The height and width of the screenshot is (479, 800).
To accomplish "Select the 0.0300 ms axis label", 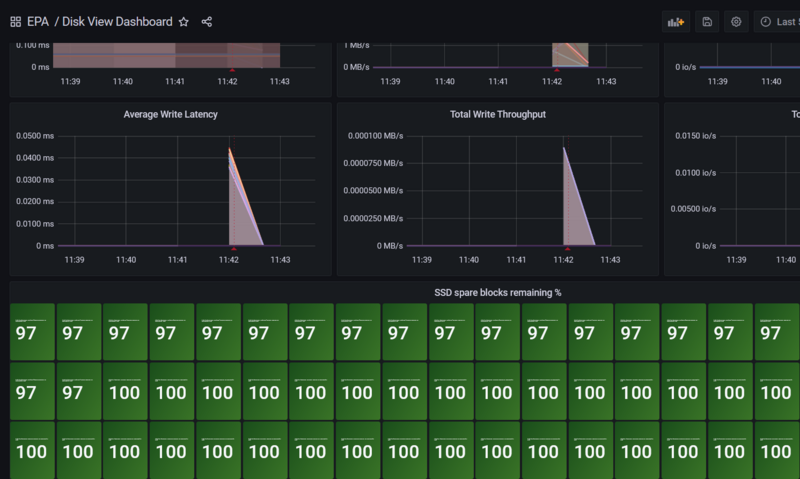I will tap(35, 180).
